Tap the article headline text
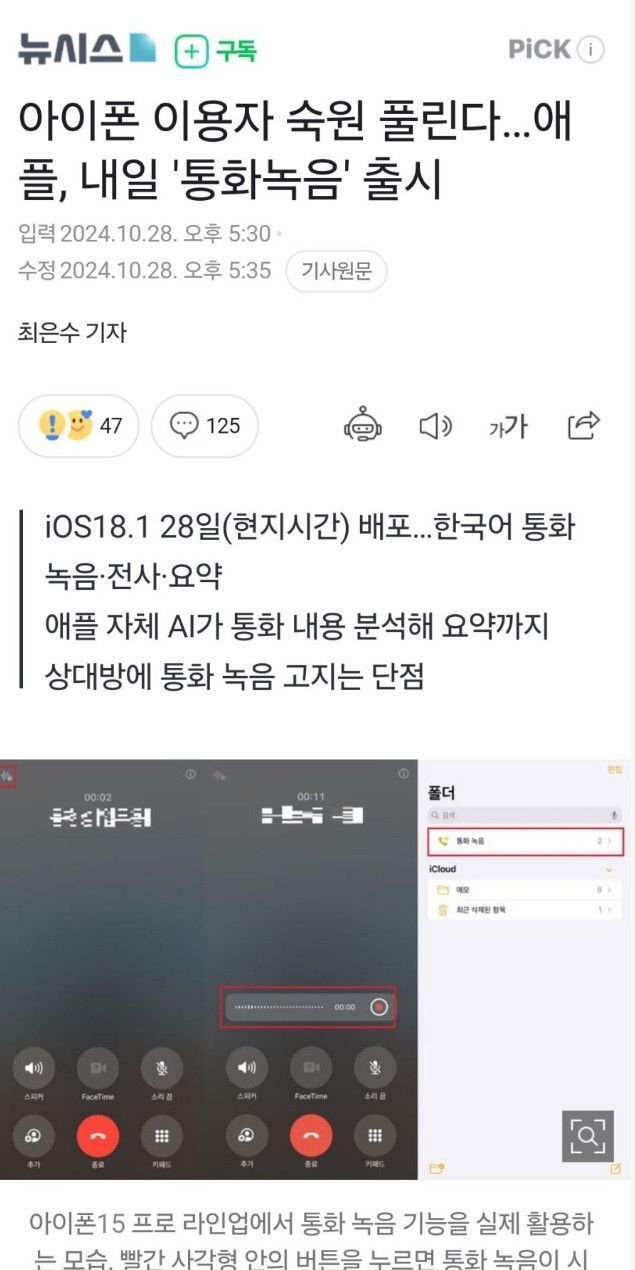Image resolution: width=635 pixels, height=1270 pixels. [x=295, y=149]
